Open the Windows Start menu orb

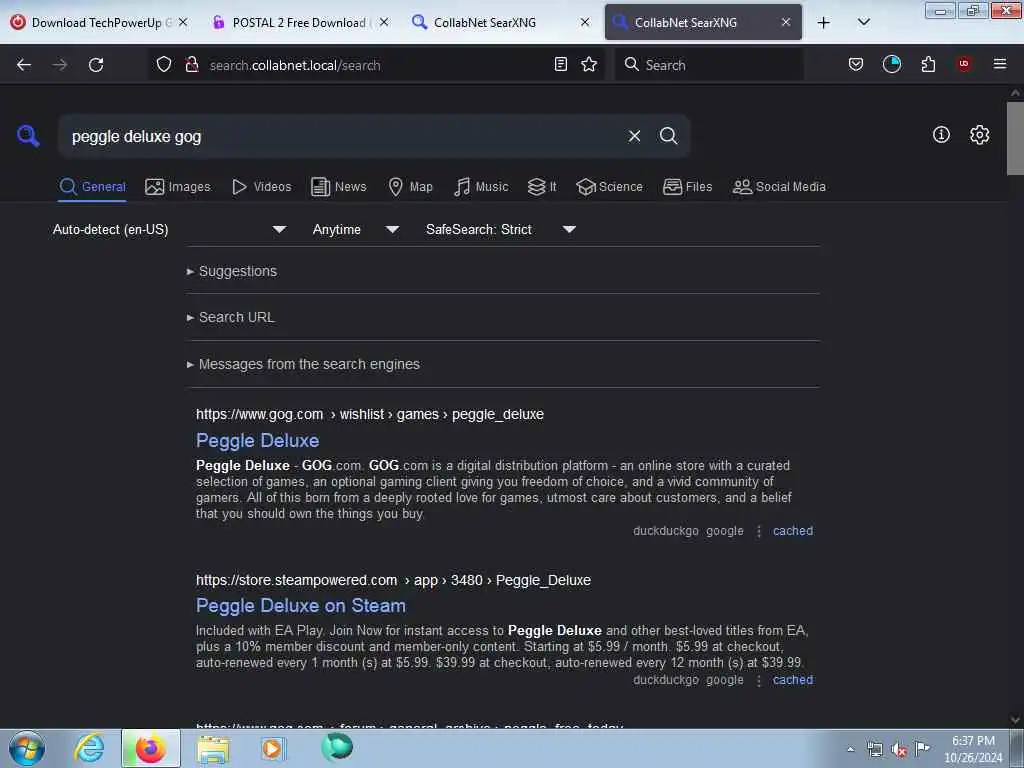point(27,748)
